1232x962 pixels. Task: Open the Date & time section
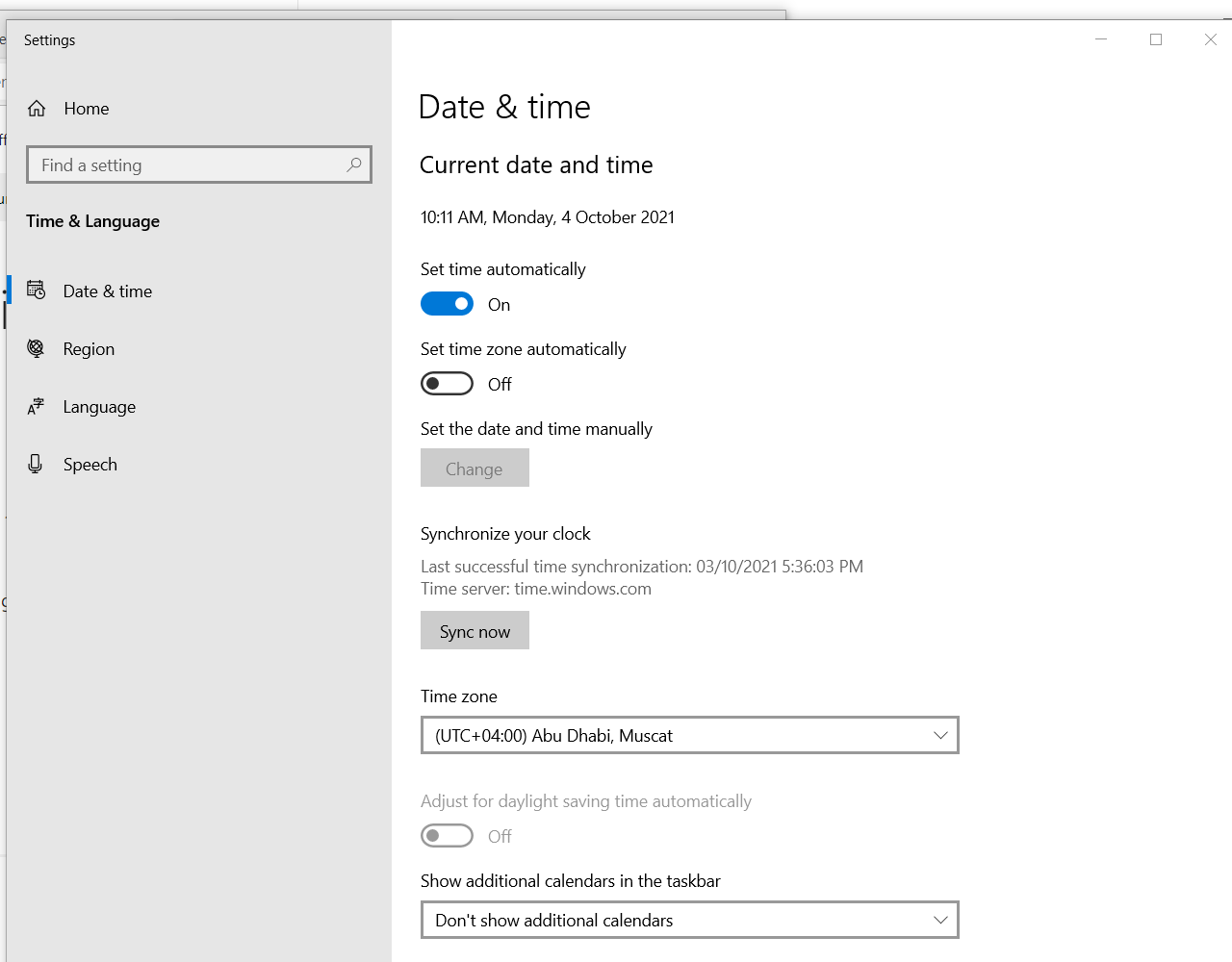tap(198, 291)
